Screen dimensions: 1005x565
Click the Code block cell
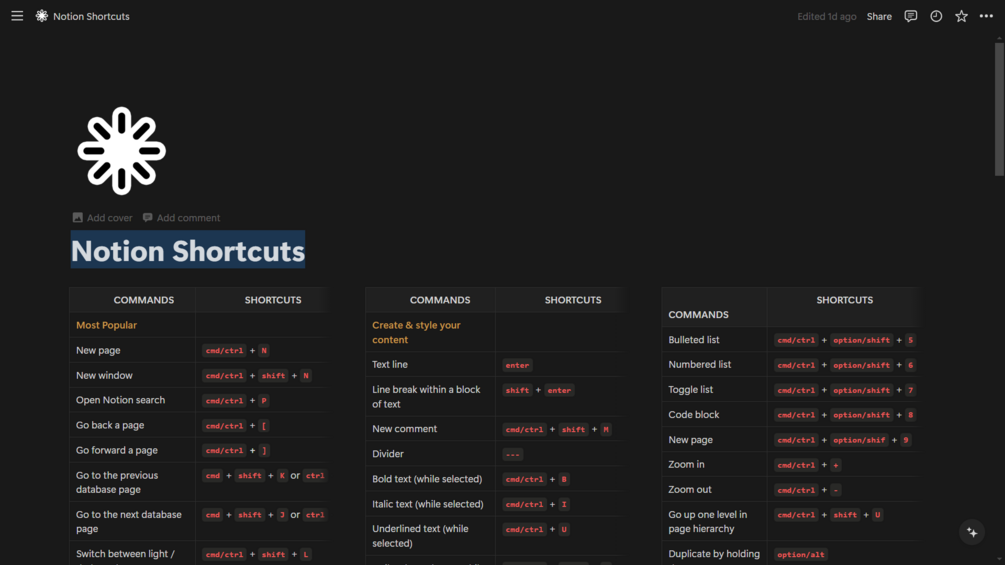click(714, 414)
